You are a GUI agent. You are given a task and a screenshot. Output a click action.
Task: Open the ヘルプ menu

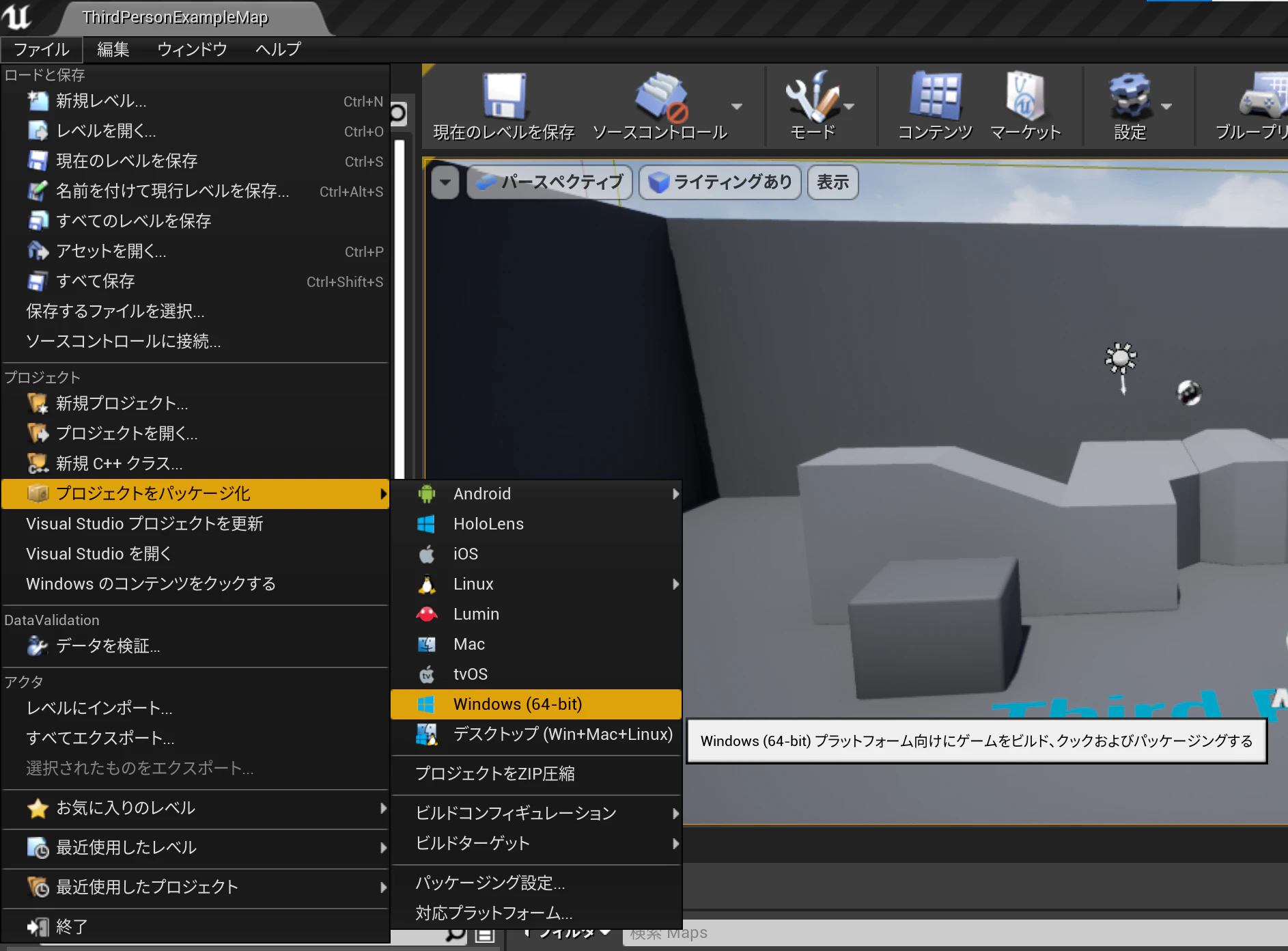pyautogui.click(x=278, y=49)
